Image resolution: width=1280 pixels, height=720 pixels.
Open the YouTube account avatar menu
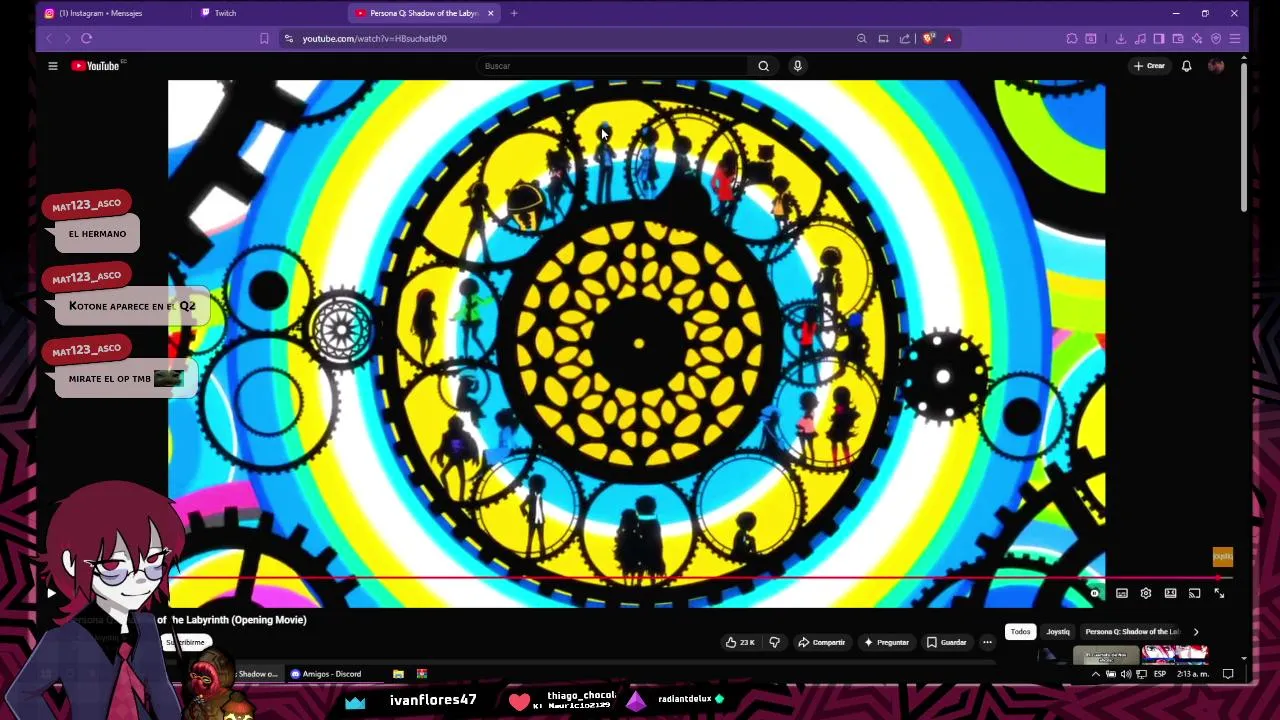pyautogui.click(x=1216, y=66)
